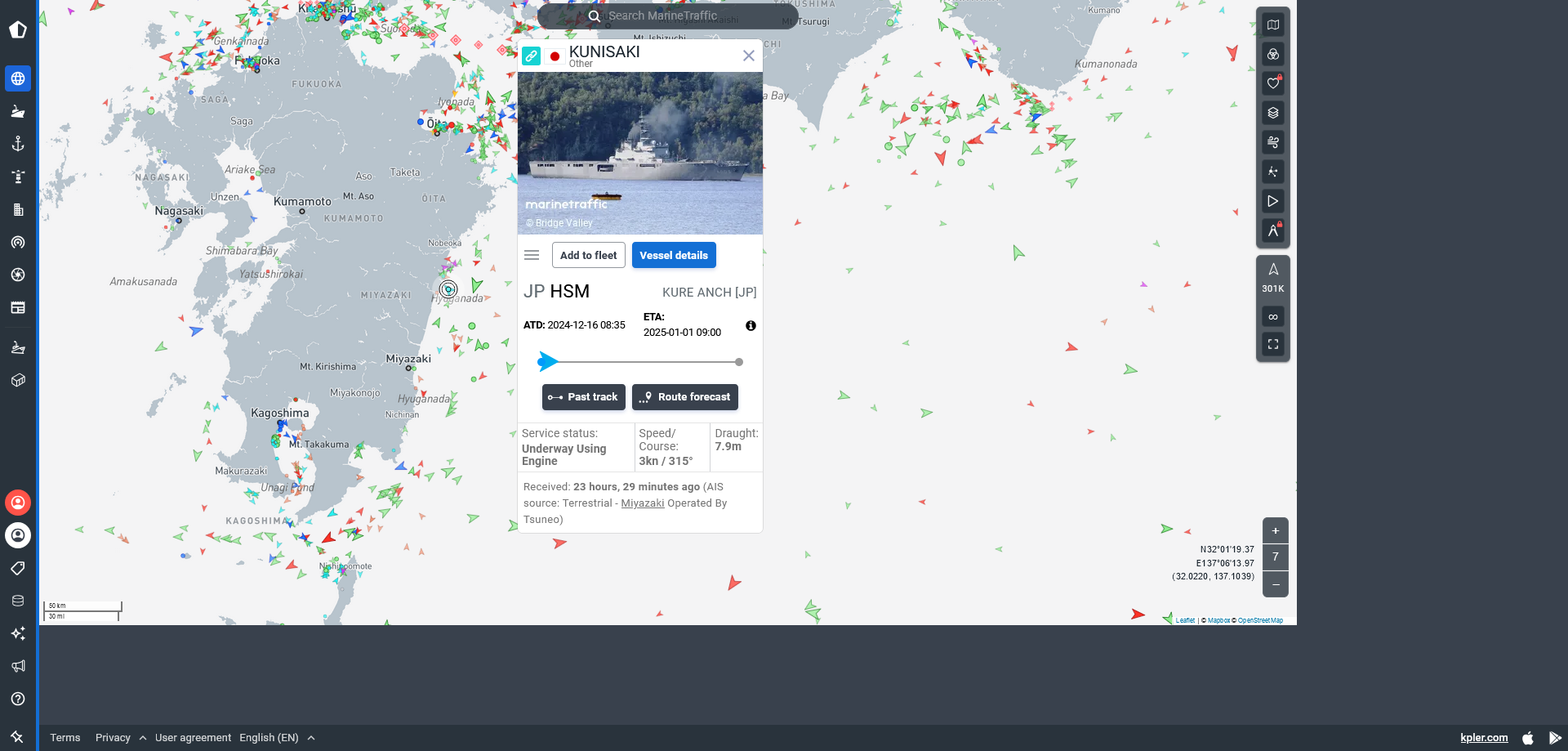Screen dimensions: 1568x751
Task: Toggle the density network map icon
Action: pos(1273,172)
